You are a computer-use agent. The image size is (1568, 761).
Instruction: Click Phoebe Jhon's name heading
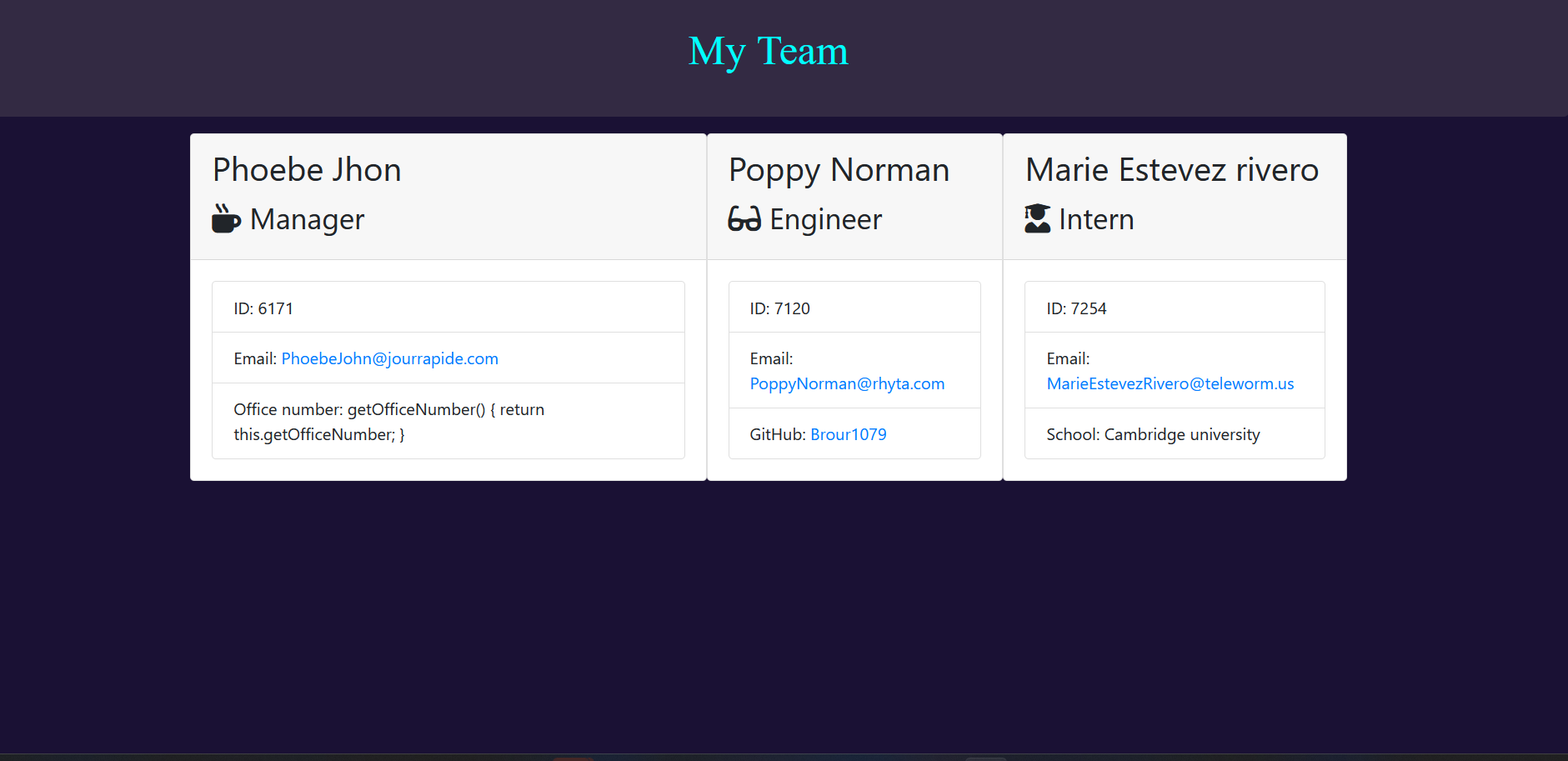307,169
